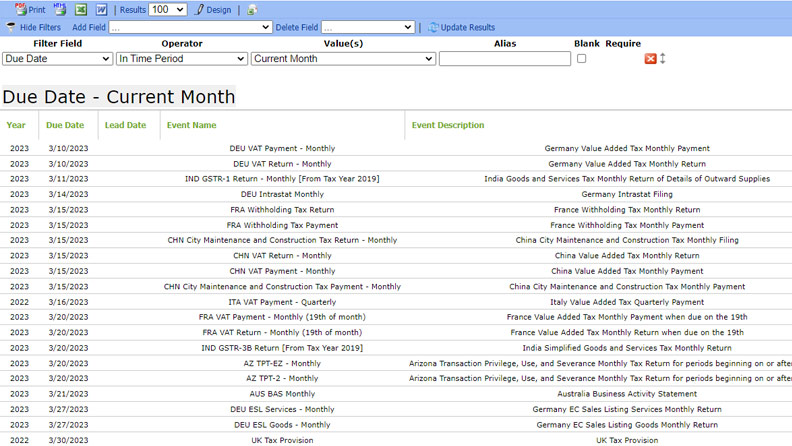Export results to Excel
792x446 pixels.
pyautogui.click(x=81, y=9)
